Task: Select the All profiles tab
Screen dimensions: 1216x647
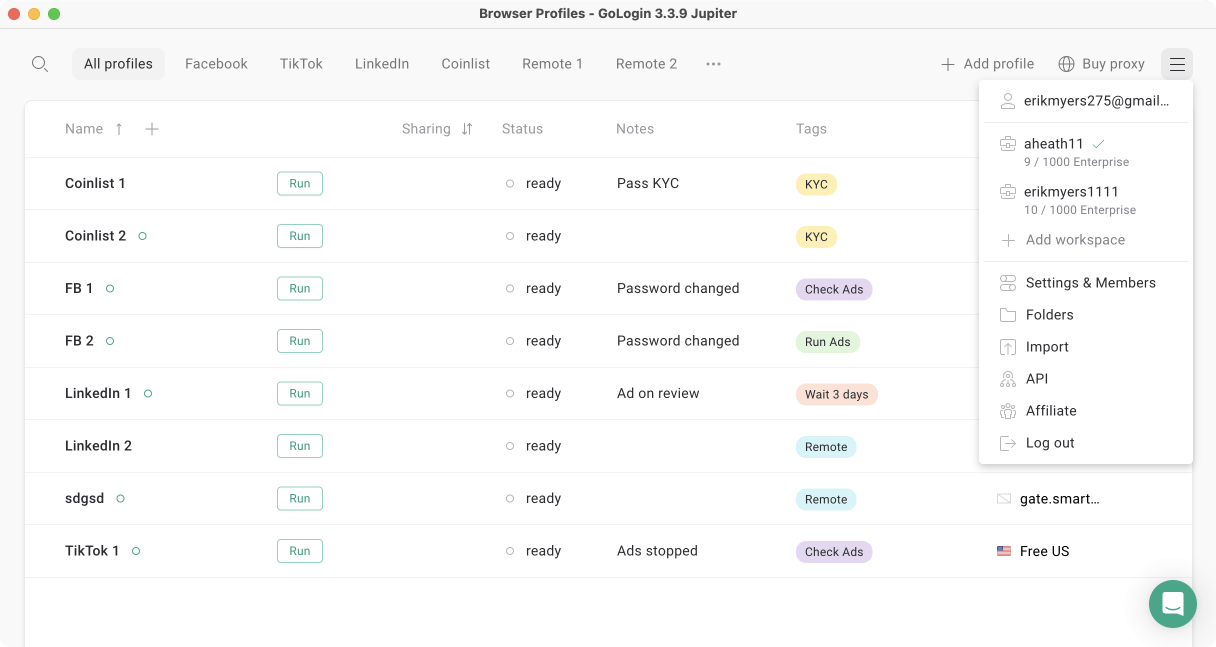Action: [x=118, y=64]
